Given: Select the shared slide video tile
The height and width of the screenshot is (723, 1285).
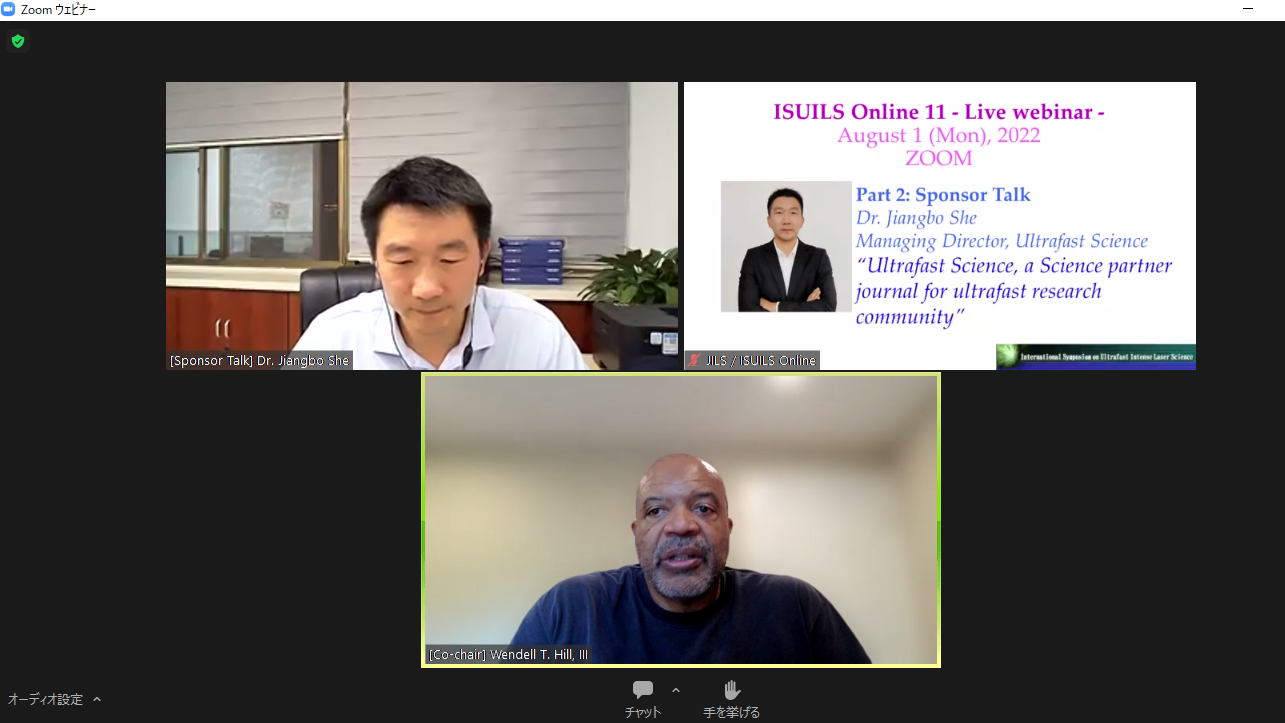Looking at the screenshot, I should pos(940,226).
